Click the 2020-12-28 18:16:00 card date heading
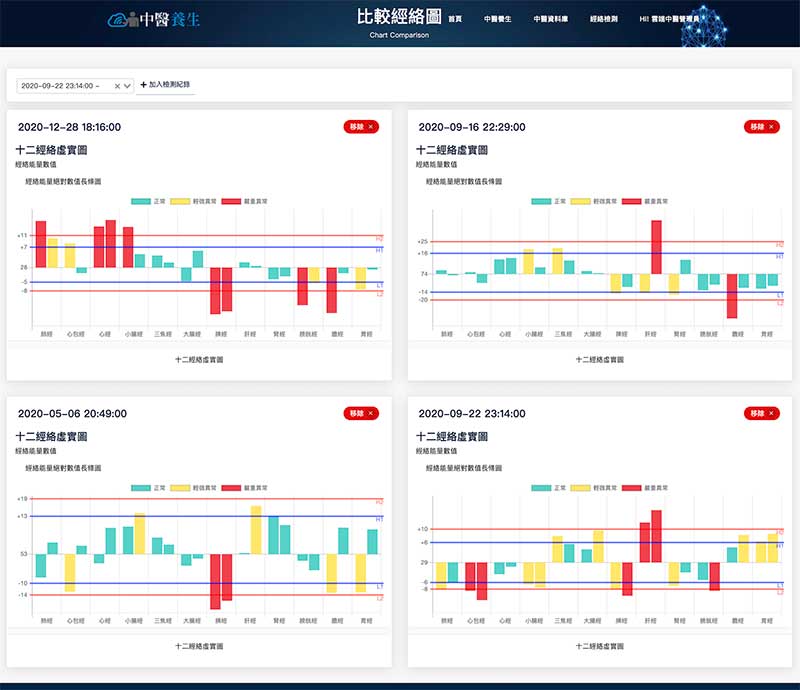Image resolution: width=800 pixels, height=690 pixels. pos(69,127)
